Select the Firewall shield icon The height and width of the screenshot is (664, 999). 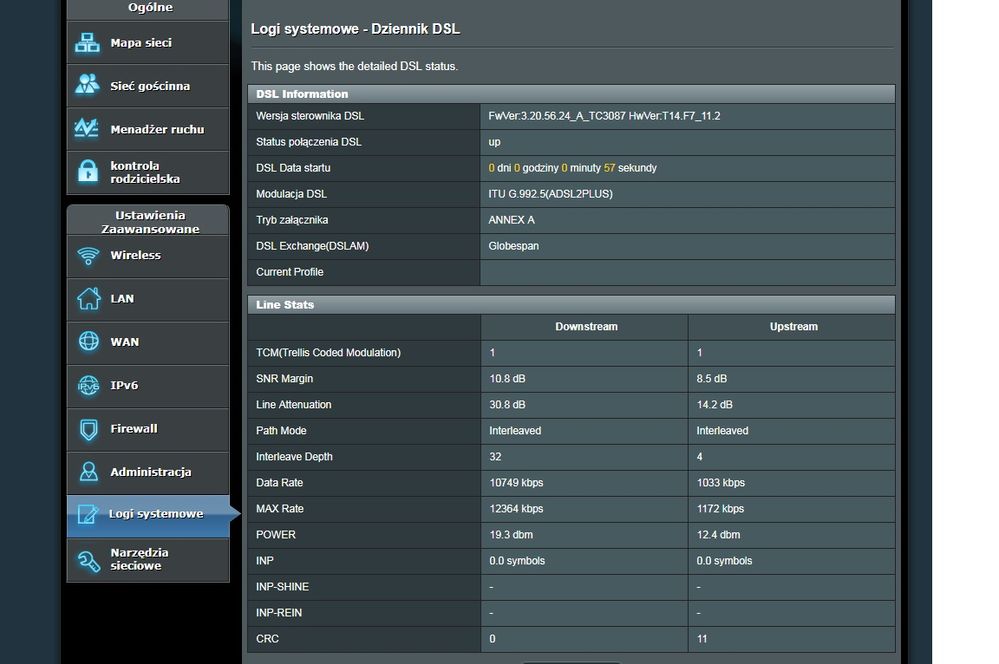point(88,429)
